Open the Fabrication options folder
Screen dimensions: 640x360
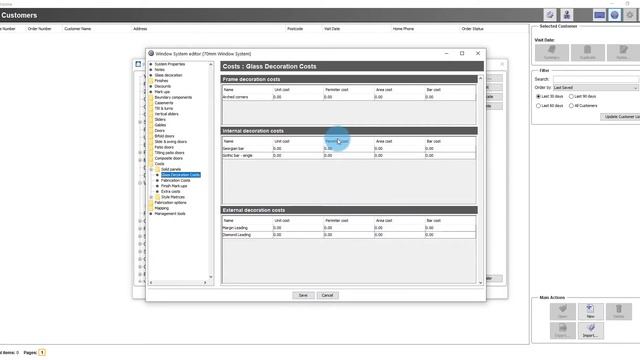(x=170, y=202)
